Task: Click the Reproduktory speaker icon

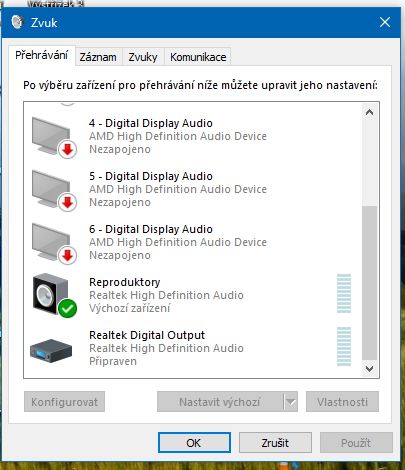Action: [x=54, y=295]
